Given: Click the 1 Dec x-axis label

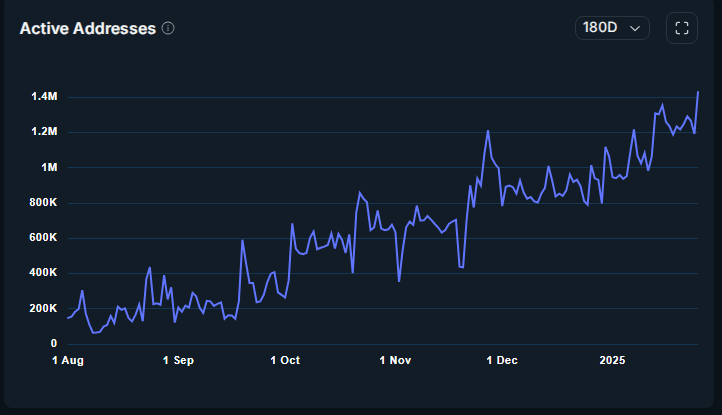Looking at the screenshot, I should tap(502, 360).
